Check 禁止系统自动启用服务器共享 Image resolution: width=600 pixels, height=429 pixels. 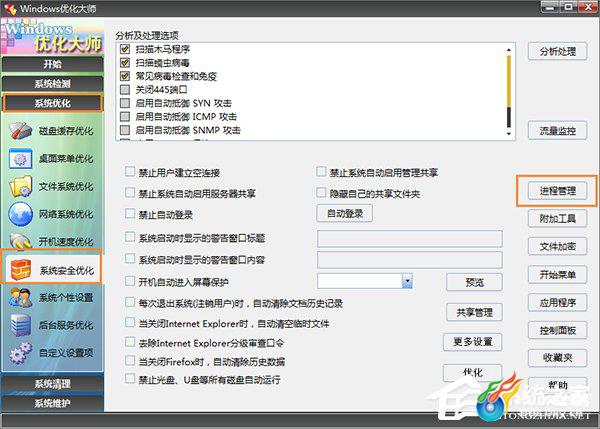pyautogui.click(x=130, y=192)
